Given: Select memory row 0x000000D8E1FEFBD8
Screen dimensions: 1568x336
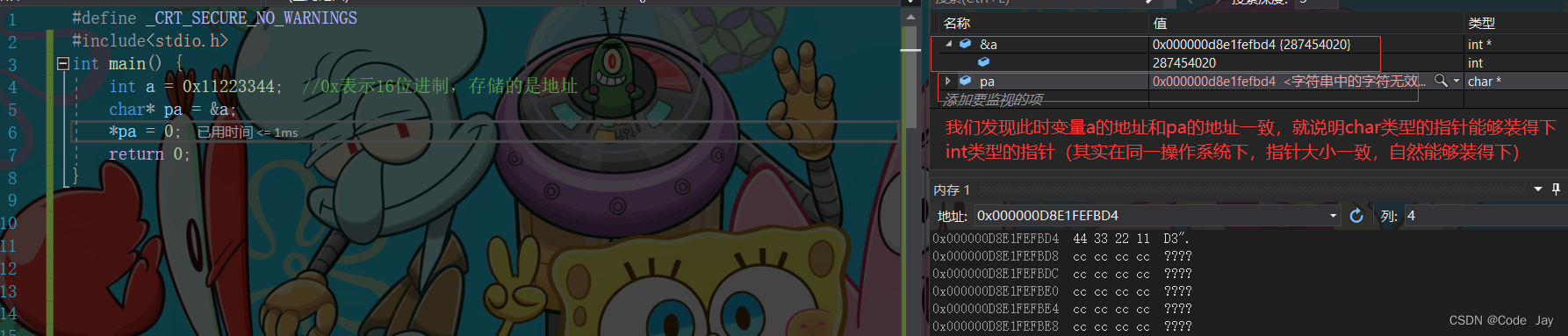Looking at the screenshot, I should click(1062, 256).
